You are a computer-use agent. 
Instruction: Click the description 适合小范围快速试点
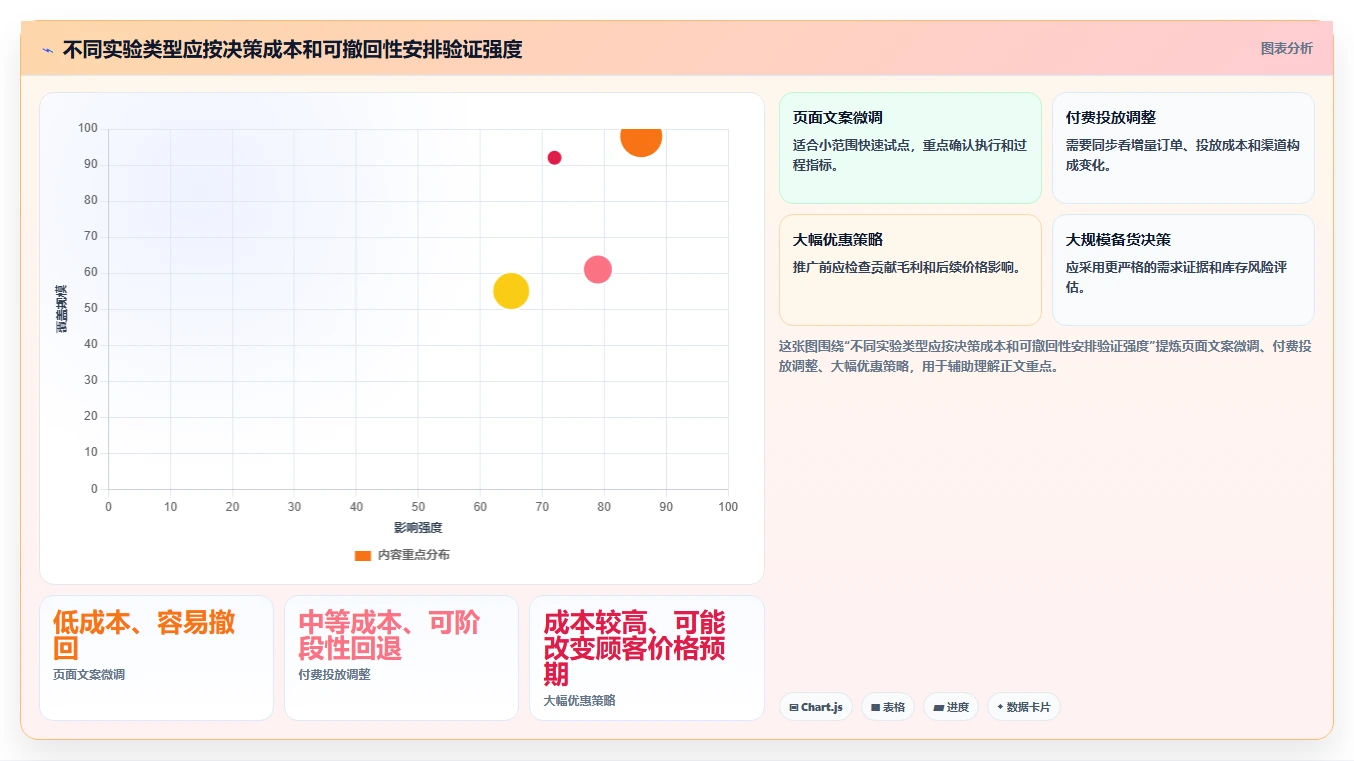tap(910, 155)
